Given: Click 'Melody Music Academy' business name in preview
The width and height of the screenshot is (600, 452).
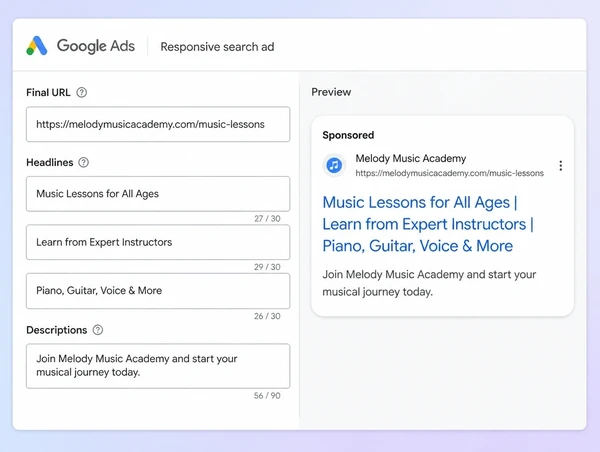Looking at the screenshot, I should [x=411, y=158].
